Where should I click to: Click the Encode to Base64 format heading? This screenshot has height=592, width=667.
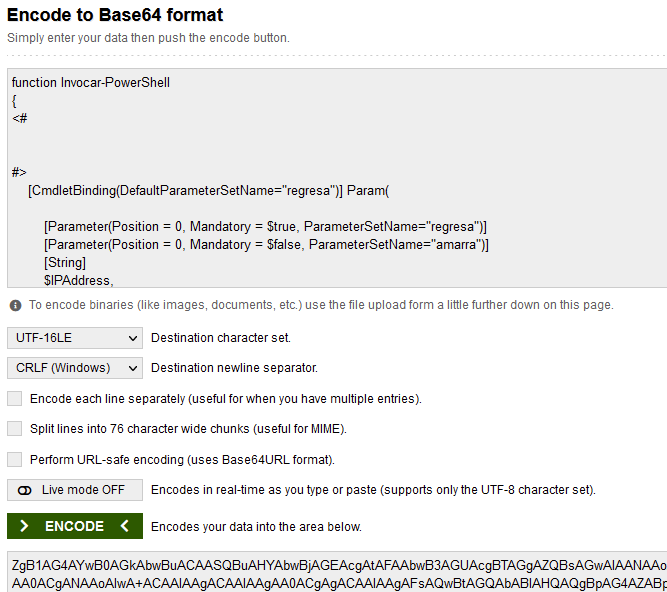(x=115, y=15)
